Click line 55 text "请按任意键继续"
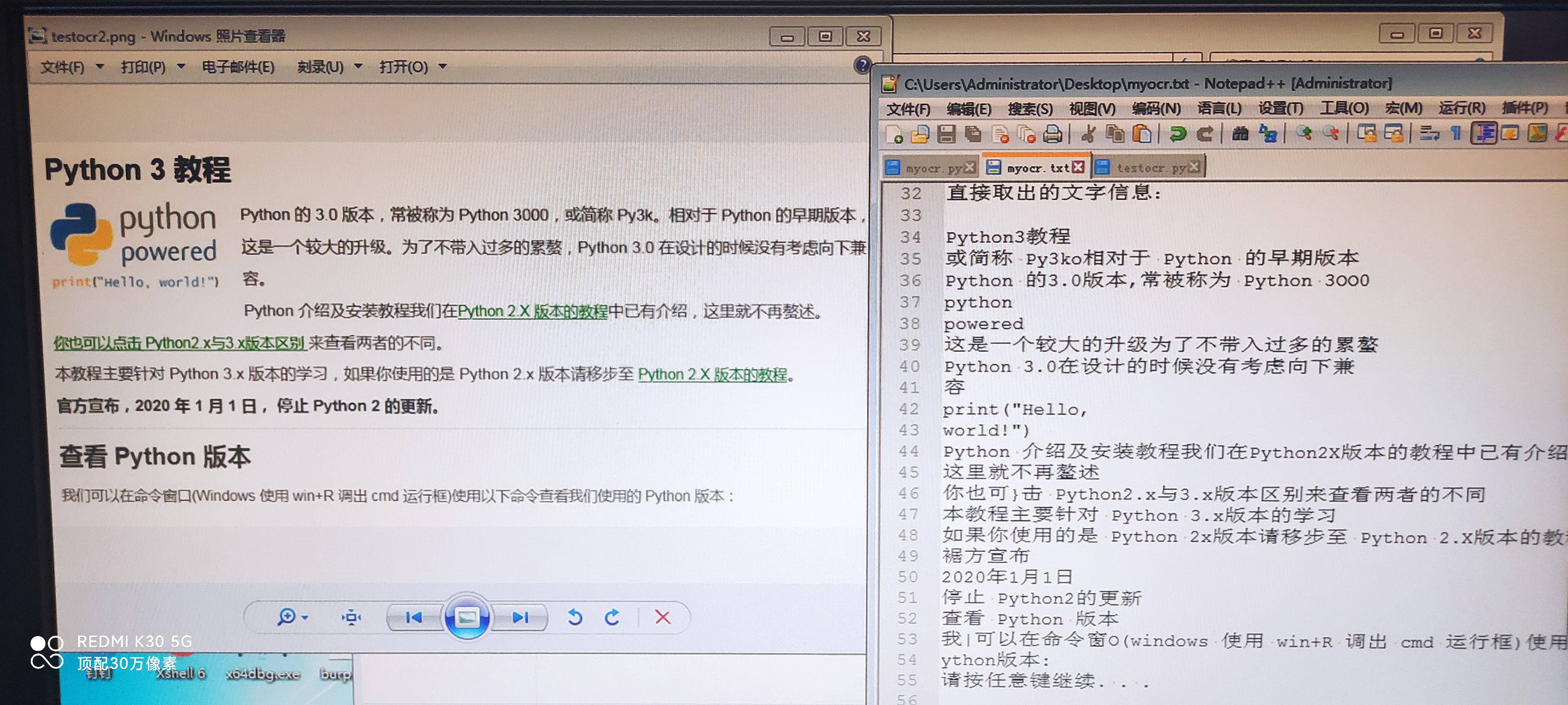The height and width of the screenshot is (705, 1568). click(1018, 681)
